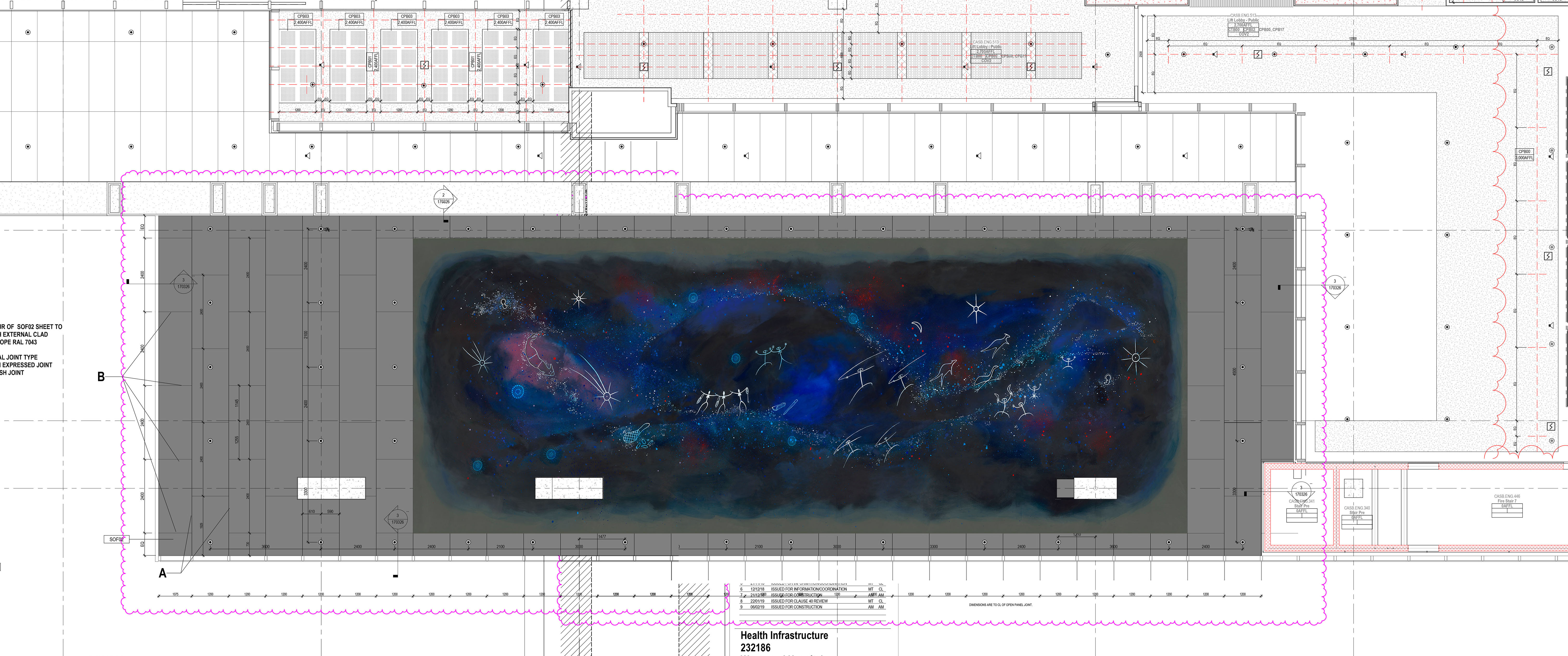Click the 1477 dimension label
Image resolution: width=1568 pixels, height=656 pixels.
[x=602, y=537]
